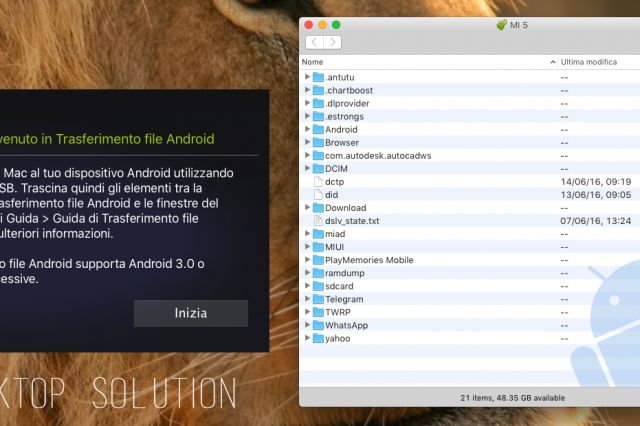Expand the .chartboost folder disclosure triangle

[307, 90]
